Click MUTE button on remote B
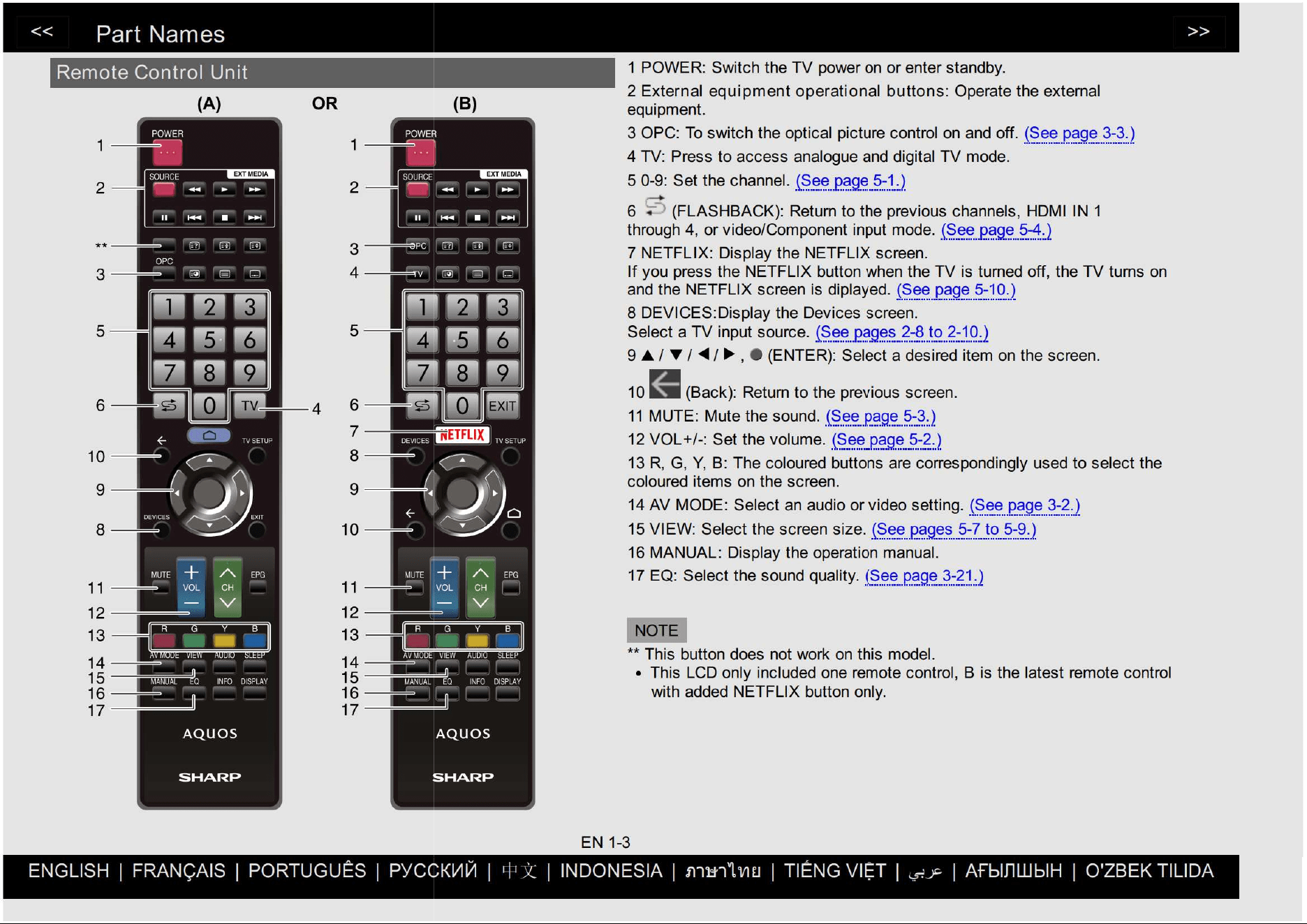The width and height of the screenshot is (1307, 924). point(415,588)
